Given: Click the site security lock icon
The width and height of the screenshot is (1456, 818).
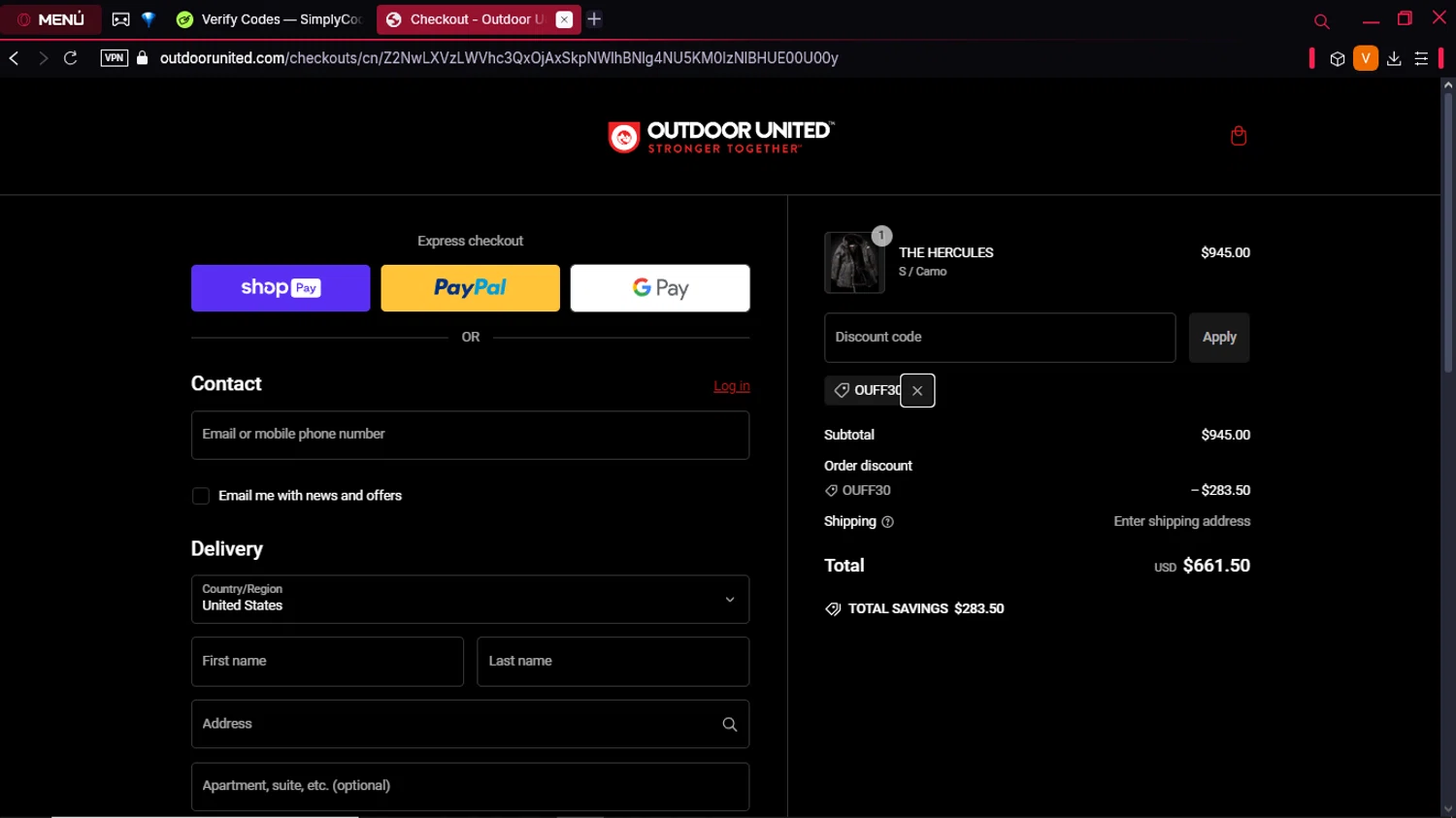Looking at the screenshot, I should coord(143,58).
